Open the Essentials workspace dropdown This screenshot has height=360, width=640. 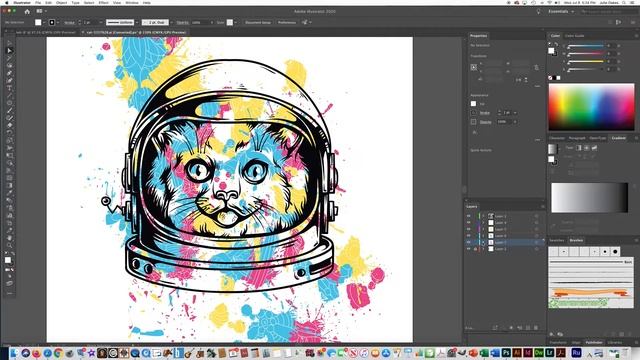click(561, 11)
